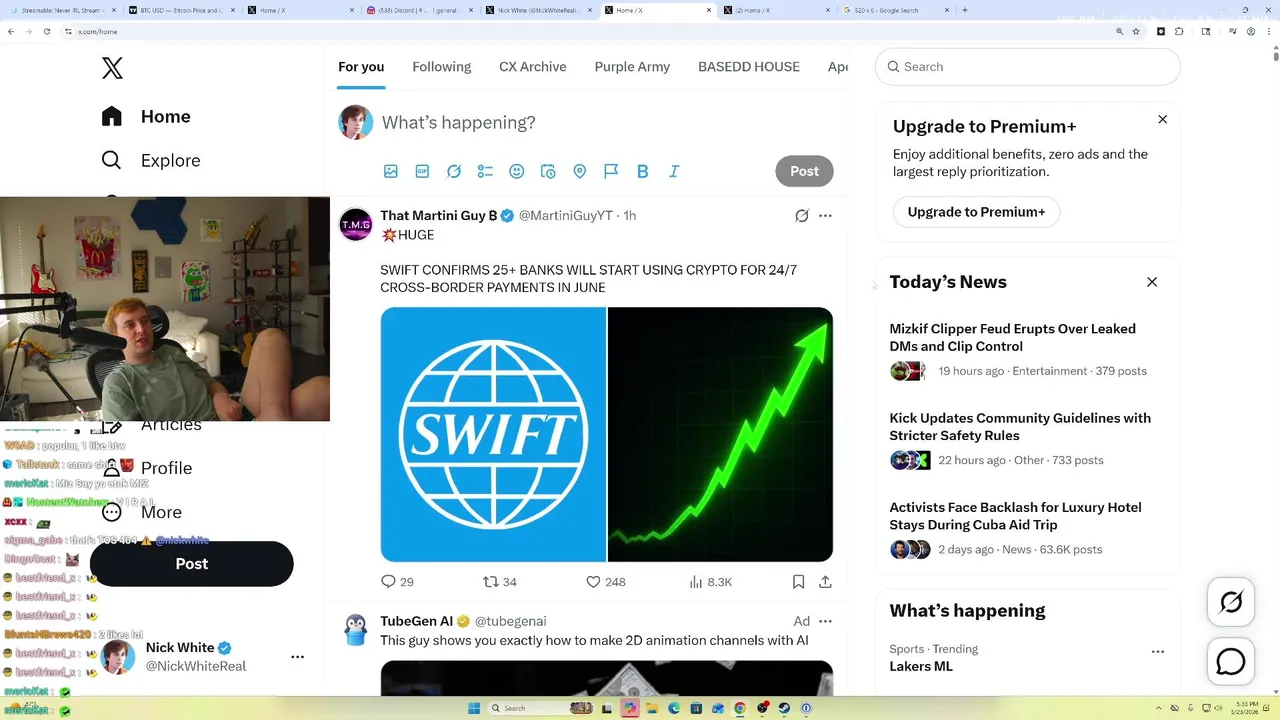Click the grey Post button in composer

click(x=804, y=171)
